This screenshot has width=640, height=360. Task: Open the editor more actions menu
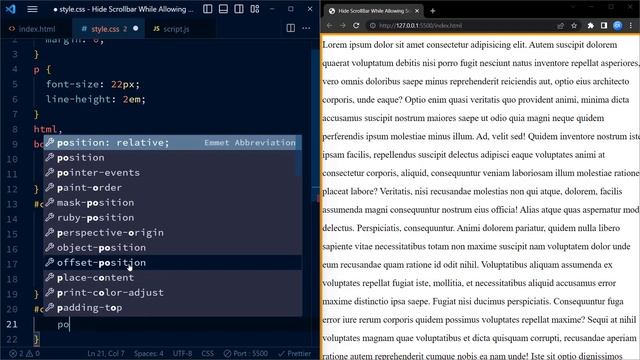tap(306, 28)
